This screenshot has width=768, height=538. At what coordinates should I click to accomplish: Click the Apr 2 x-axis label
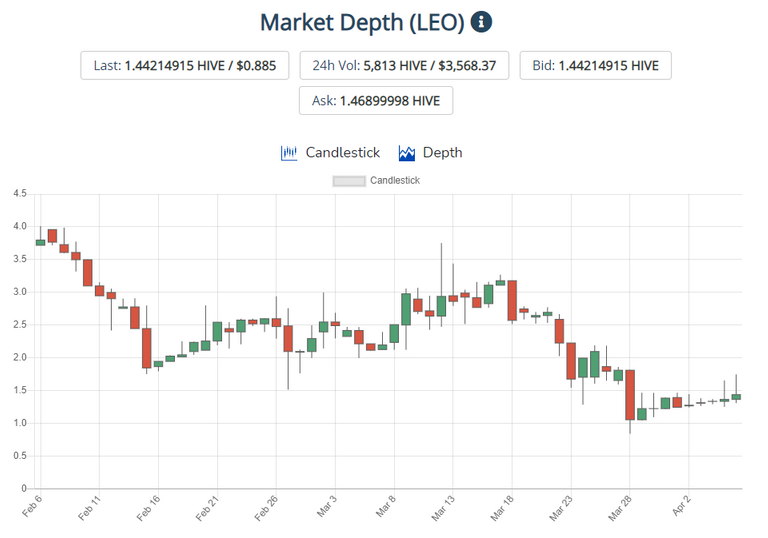click(x=681, y=505)
